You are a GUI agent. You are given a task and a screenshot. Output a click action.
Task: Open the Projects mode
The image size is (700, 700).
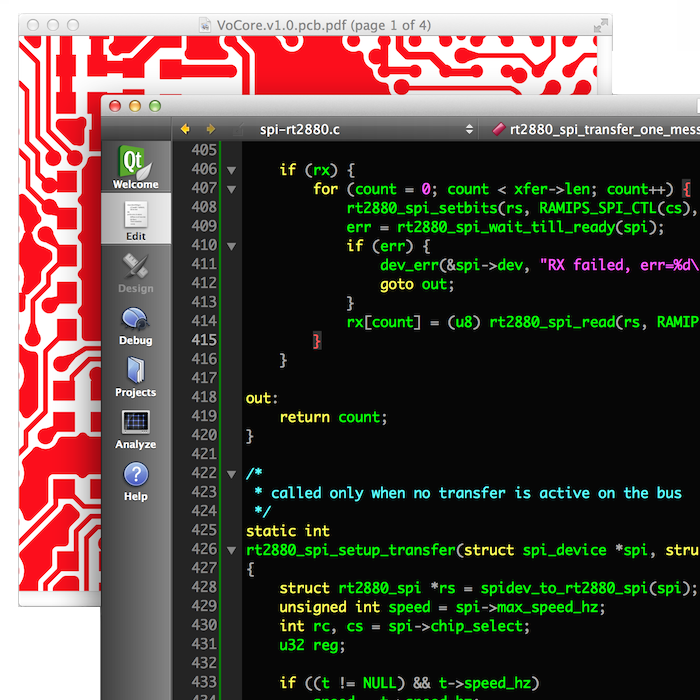click(x=135, y=376)
